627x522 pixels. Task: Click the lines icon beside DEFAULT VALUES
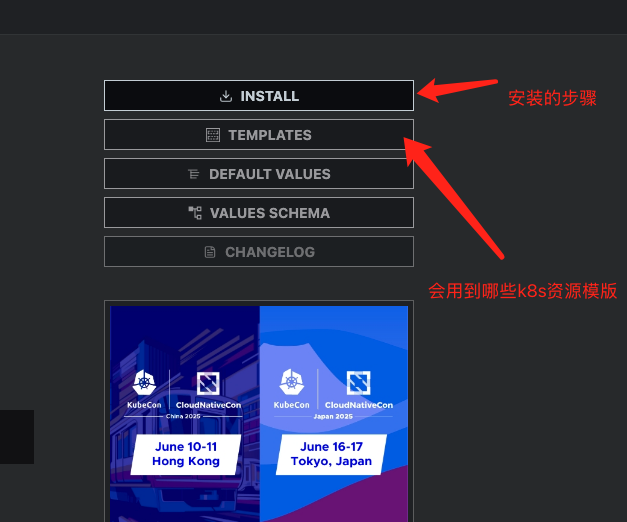coord(194,174)
